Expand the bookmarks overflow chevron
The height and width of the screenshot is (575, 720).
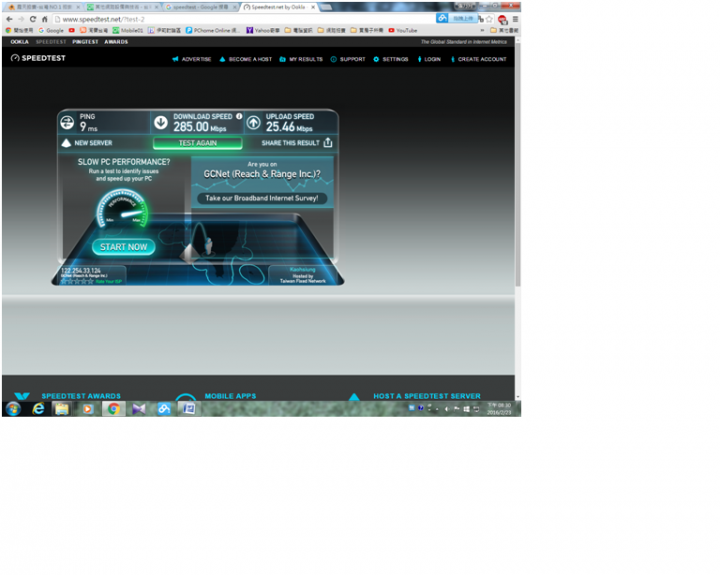(x=482, y=30)
